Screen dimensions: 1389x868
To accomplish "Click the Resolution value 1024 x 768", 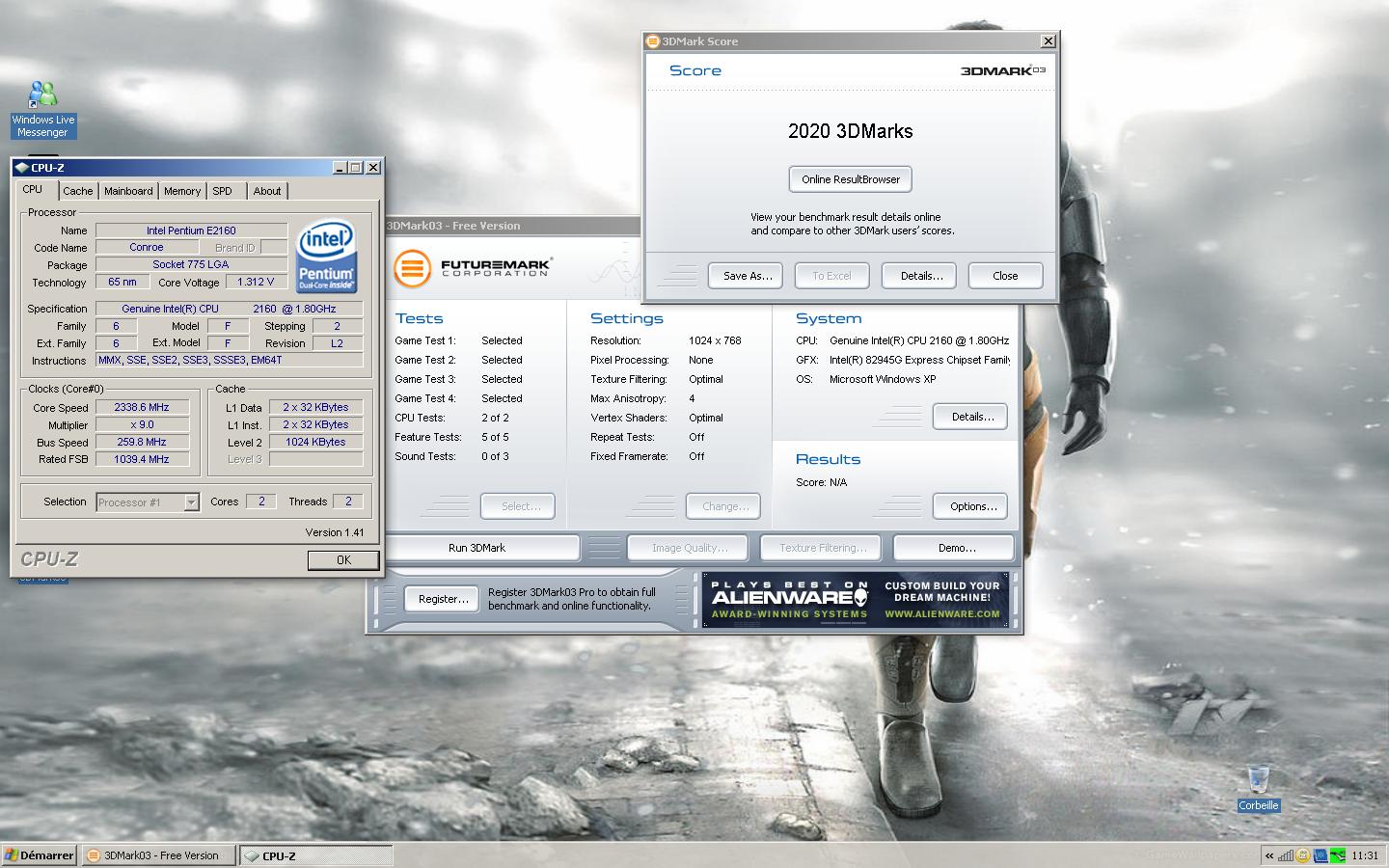I will (715, 340).
